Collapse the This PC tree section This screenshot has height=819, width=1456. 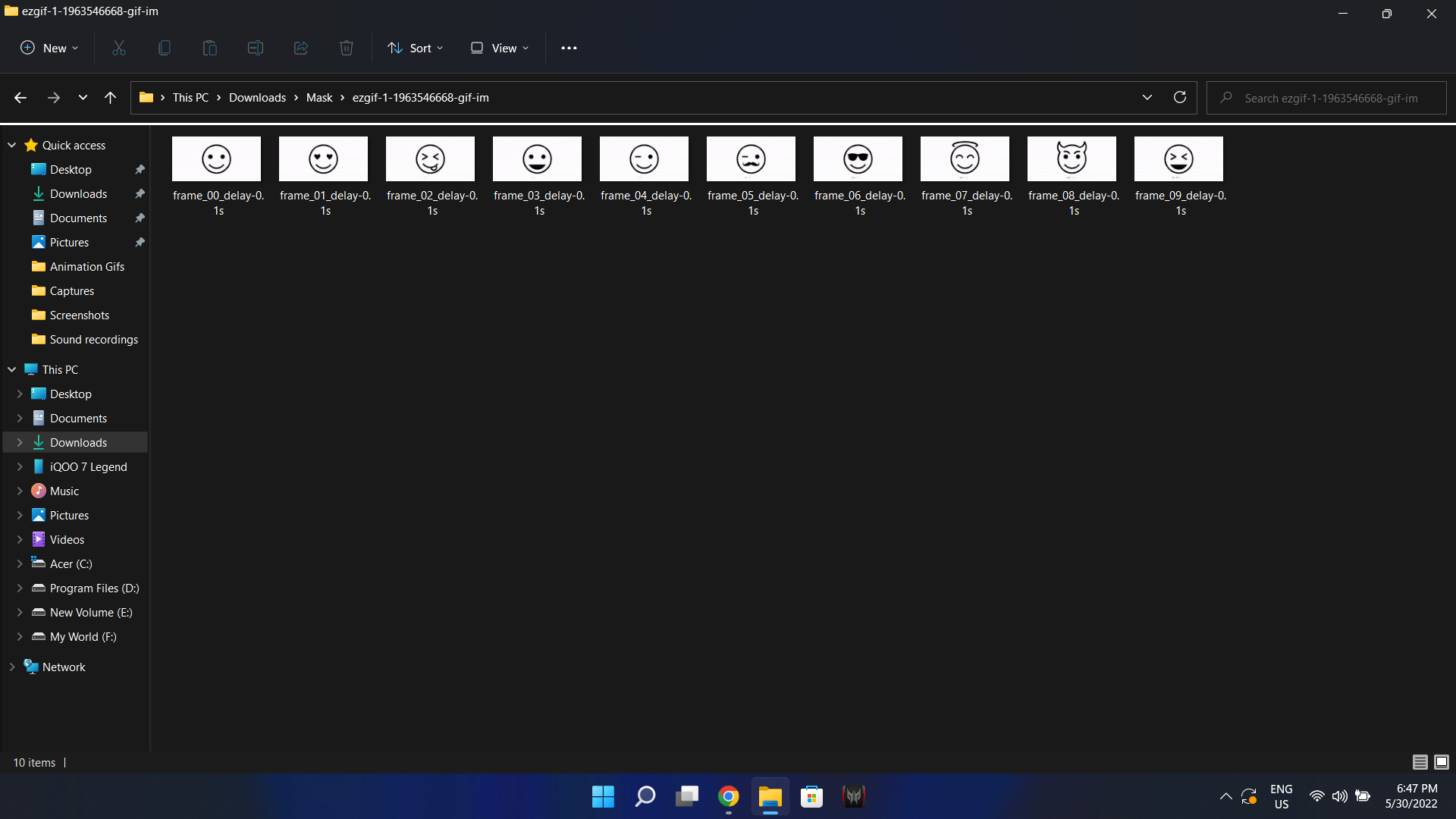tap(11, 369)
